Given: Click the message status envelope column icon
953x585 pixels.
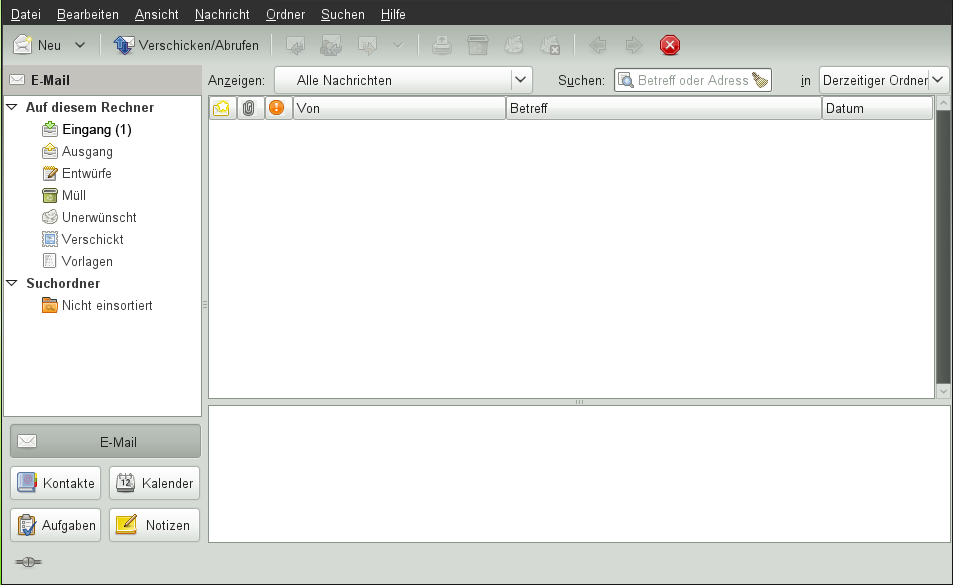Looking at the screenshot, I should pos(222,108).
